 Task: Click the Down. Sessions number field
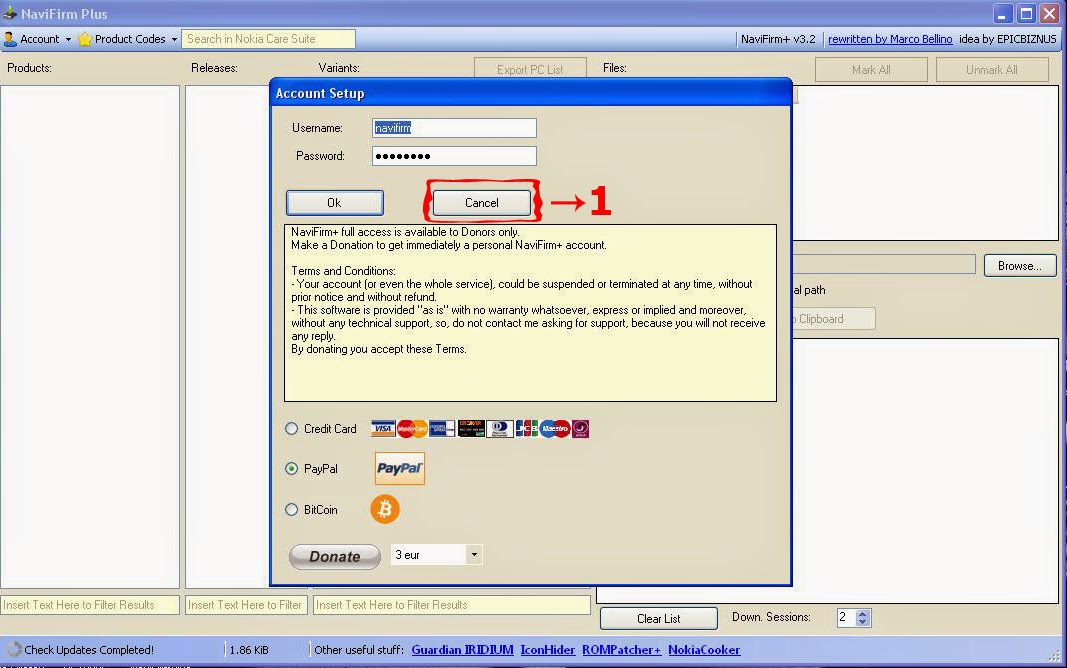pyautogui.click(x=847, y=618)
